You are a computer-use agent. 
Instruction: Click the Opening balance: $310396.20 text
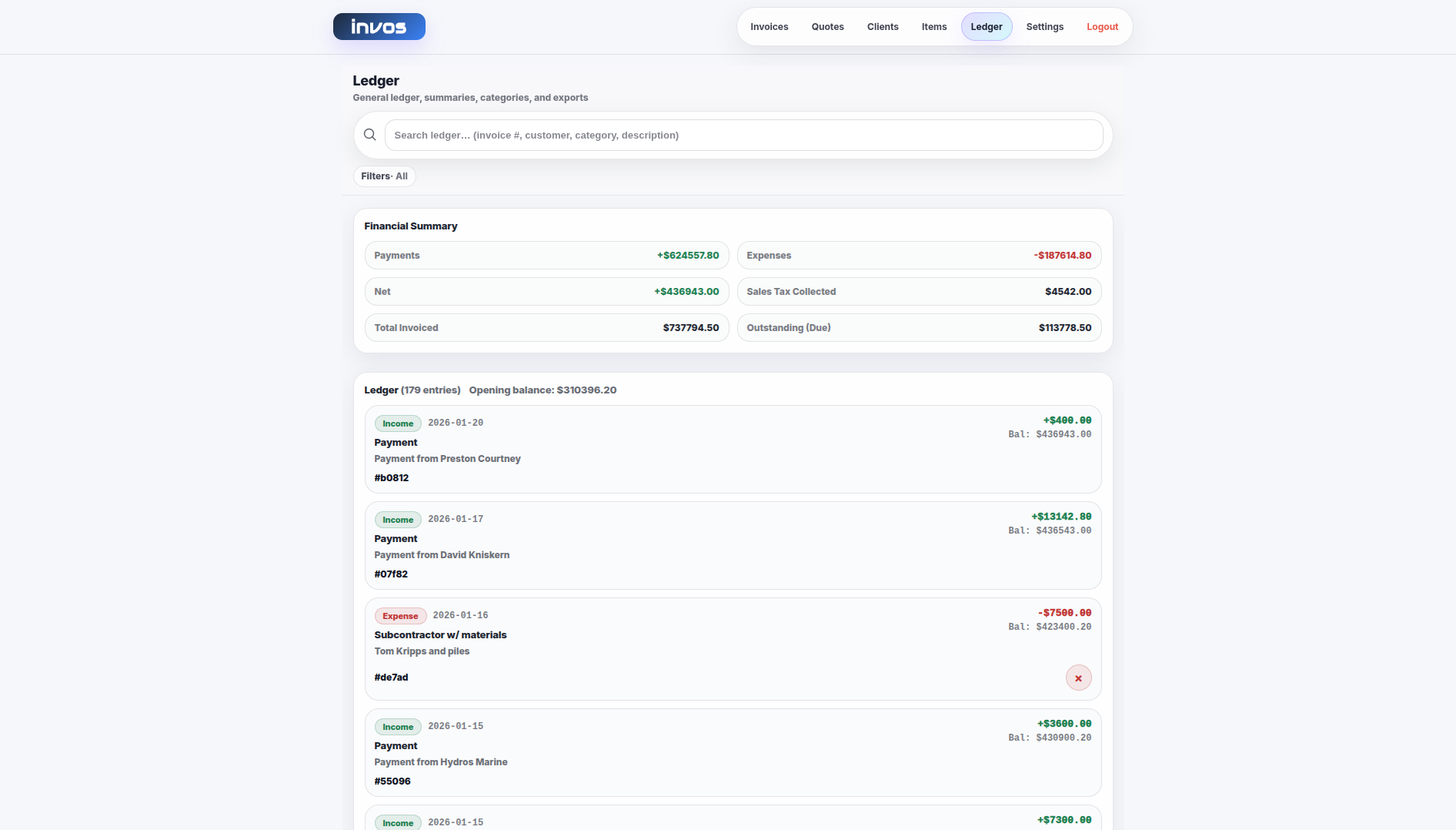(x=543, y=390)
